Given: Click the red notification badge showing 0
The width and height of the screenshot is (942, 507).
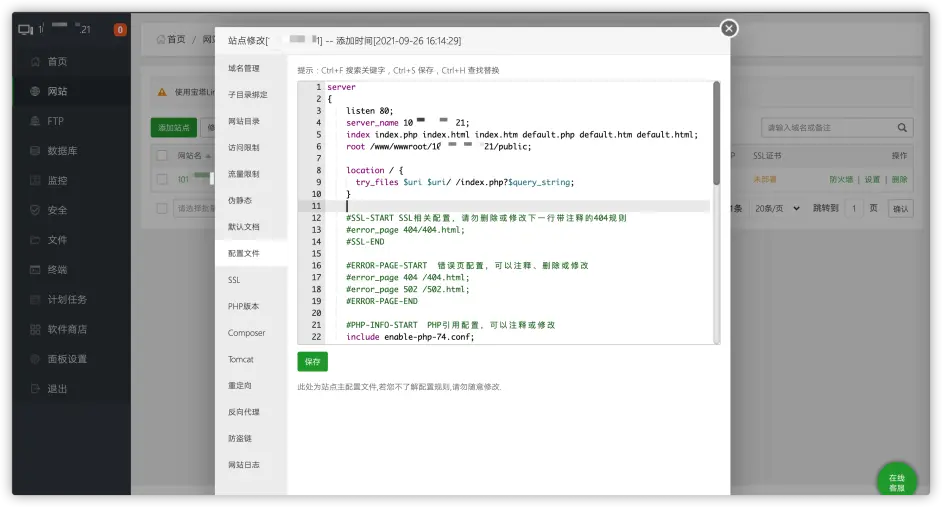Looking at the screenshot, I should tap(120, 29).
